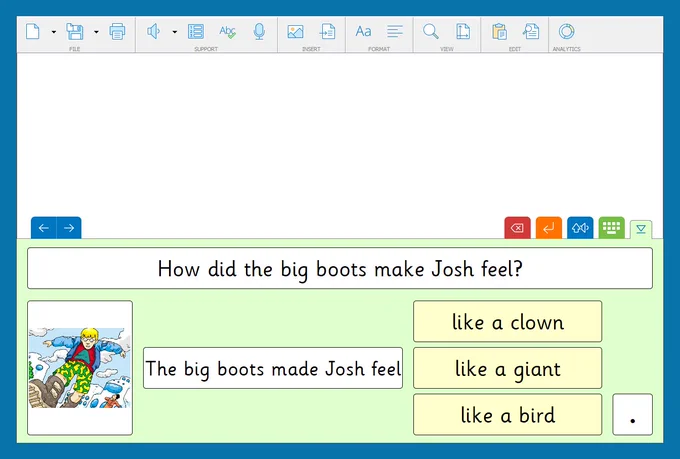
Task: Insert a picture with the image icon
Action: [295, 32]
